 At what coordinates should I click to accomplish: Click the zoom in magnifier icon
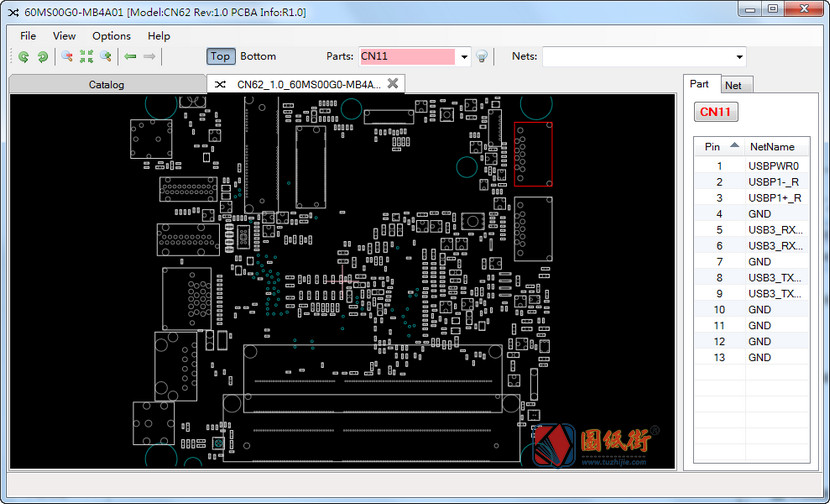pos(106,56)
